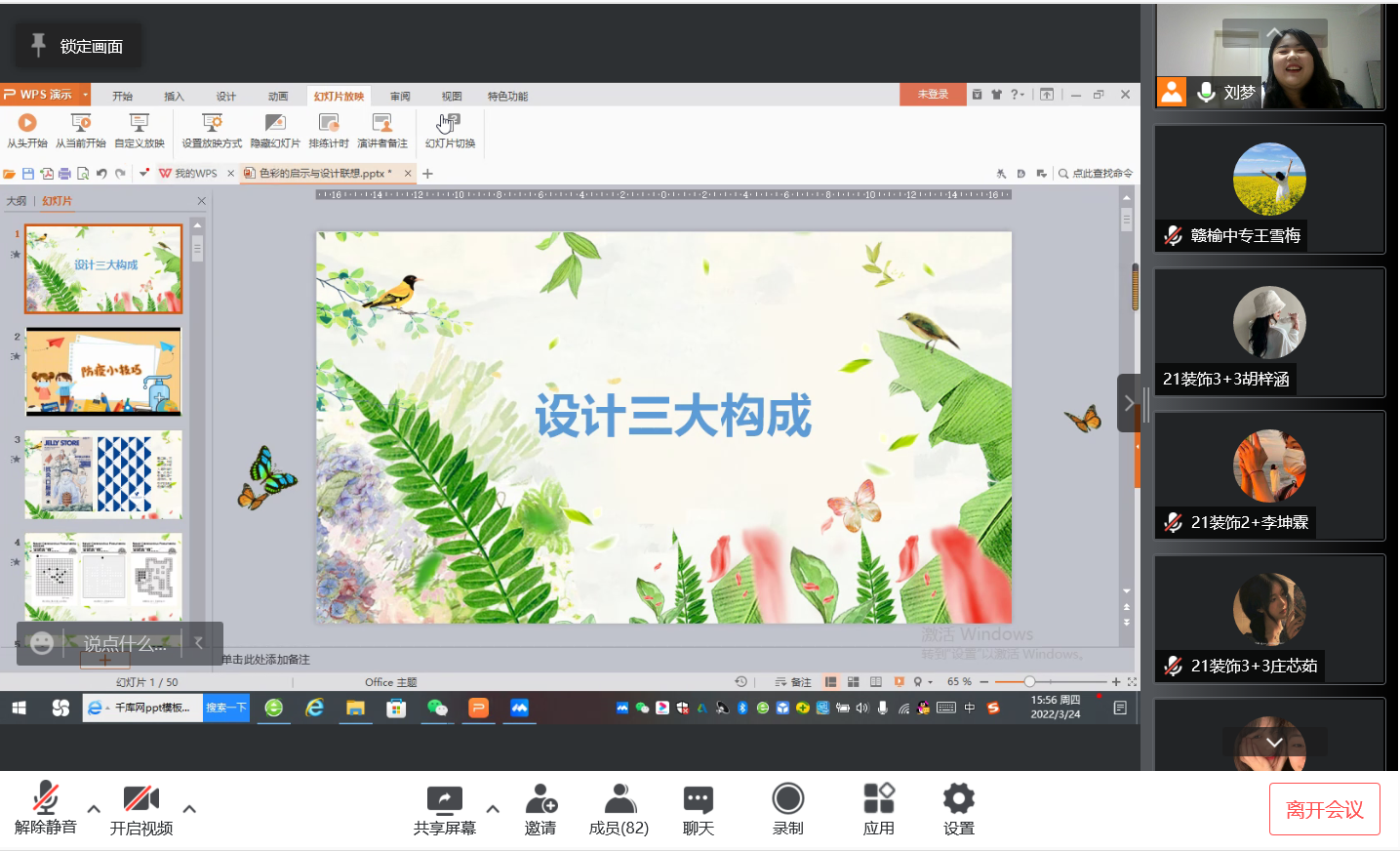Image resolution: width=1400 pixels, height=851 pixels.
Task: Turn on camera with 开启视频
Action: pos(140,807)
